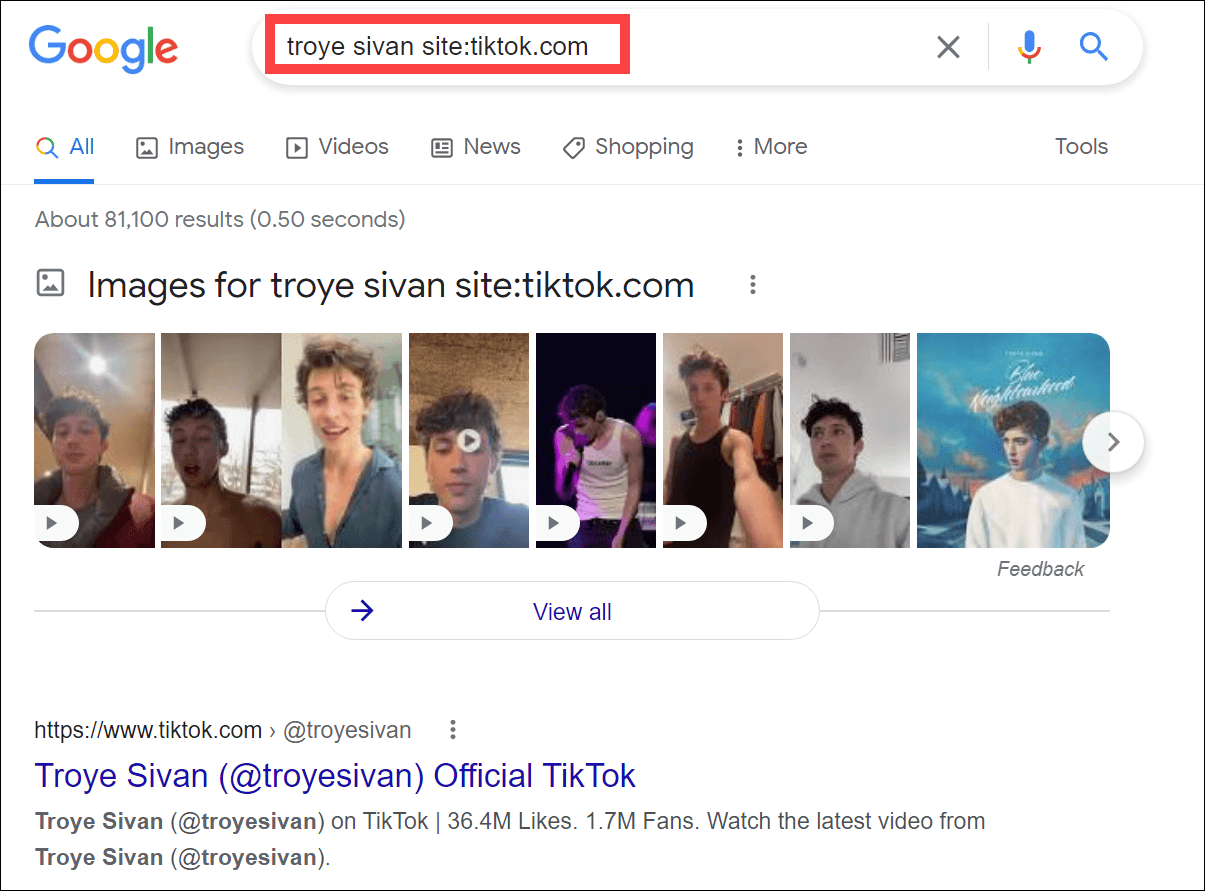Open the Images for troye sivan heading
This screenshot has width=1205, height=891.
tap(391, 285)
